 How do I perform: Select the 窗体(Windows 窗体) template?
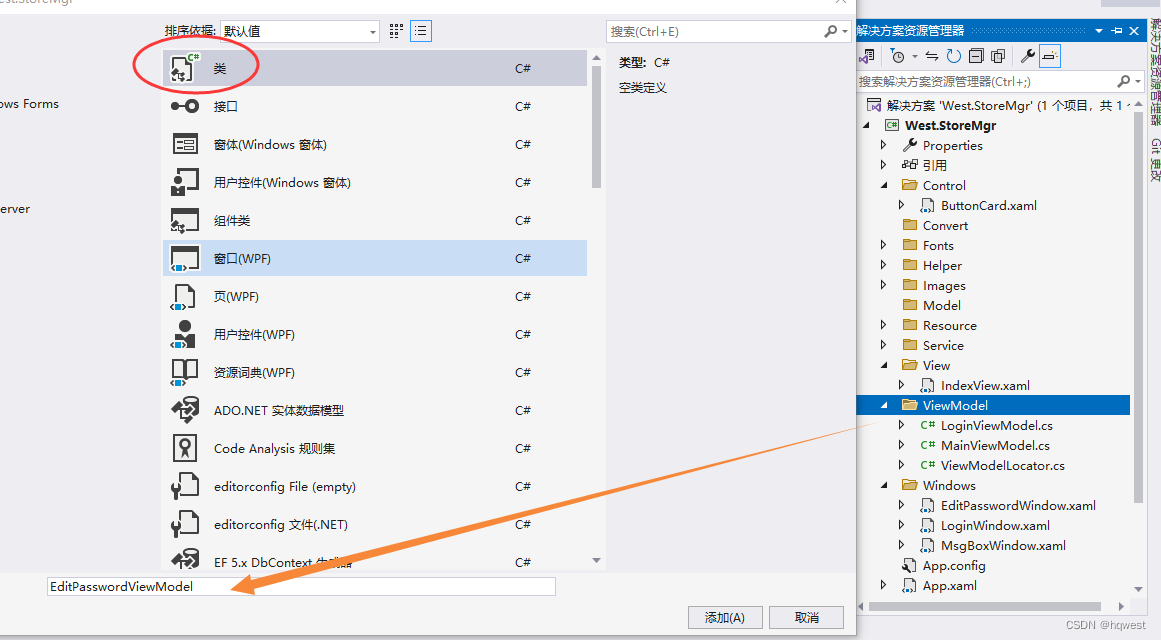point(375,144)
